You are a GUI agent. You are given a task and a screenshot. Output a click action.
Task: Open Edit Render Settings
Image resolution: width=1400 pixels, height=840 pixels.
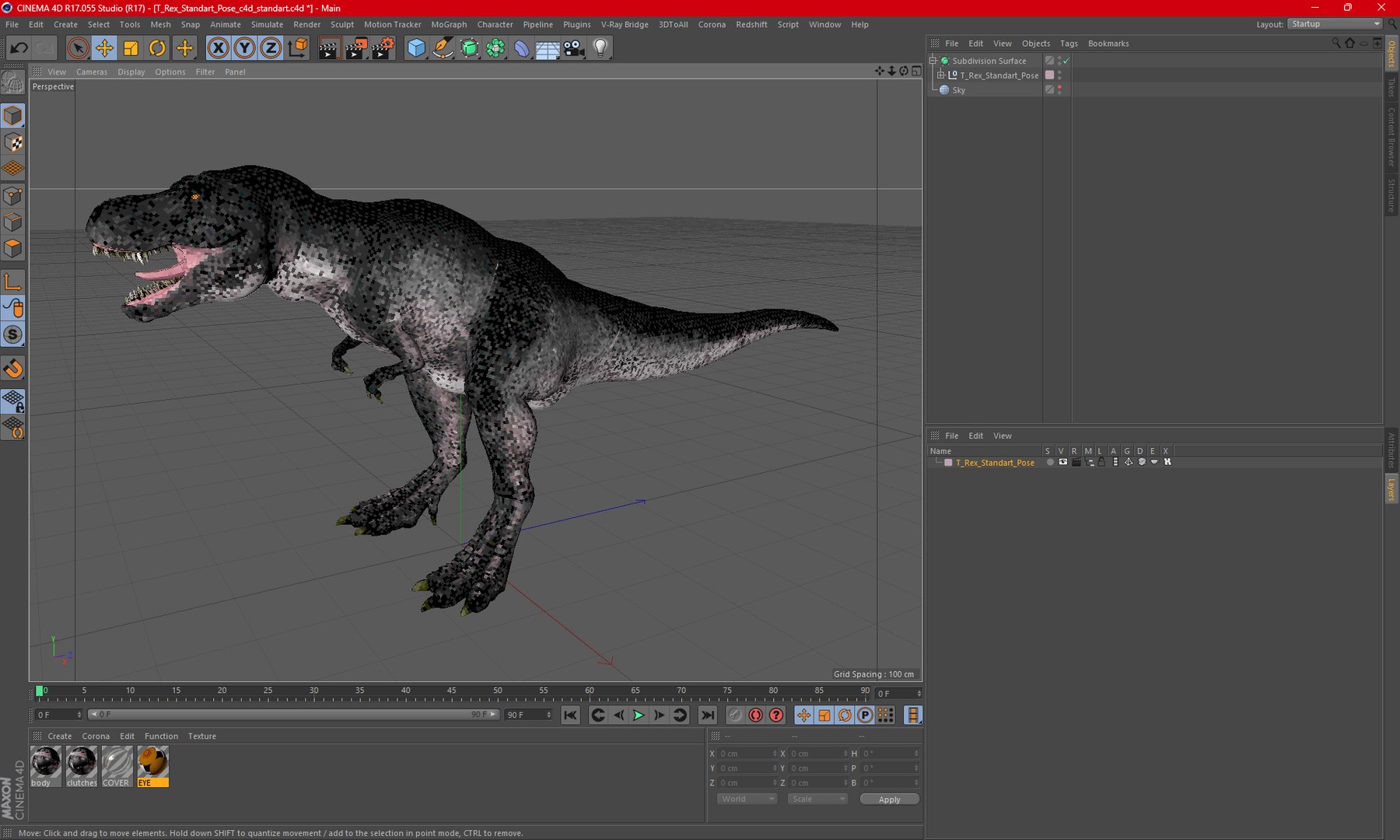pos(383,48)
